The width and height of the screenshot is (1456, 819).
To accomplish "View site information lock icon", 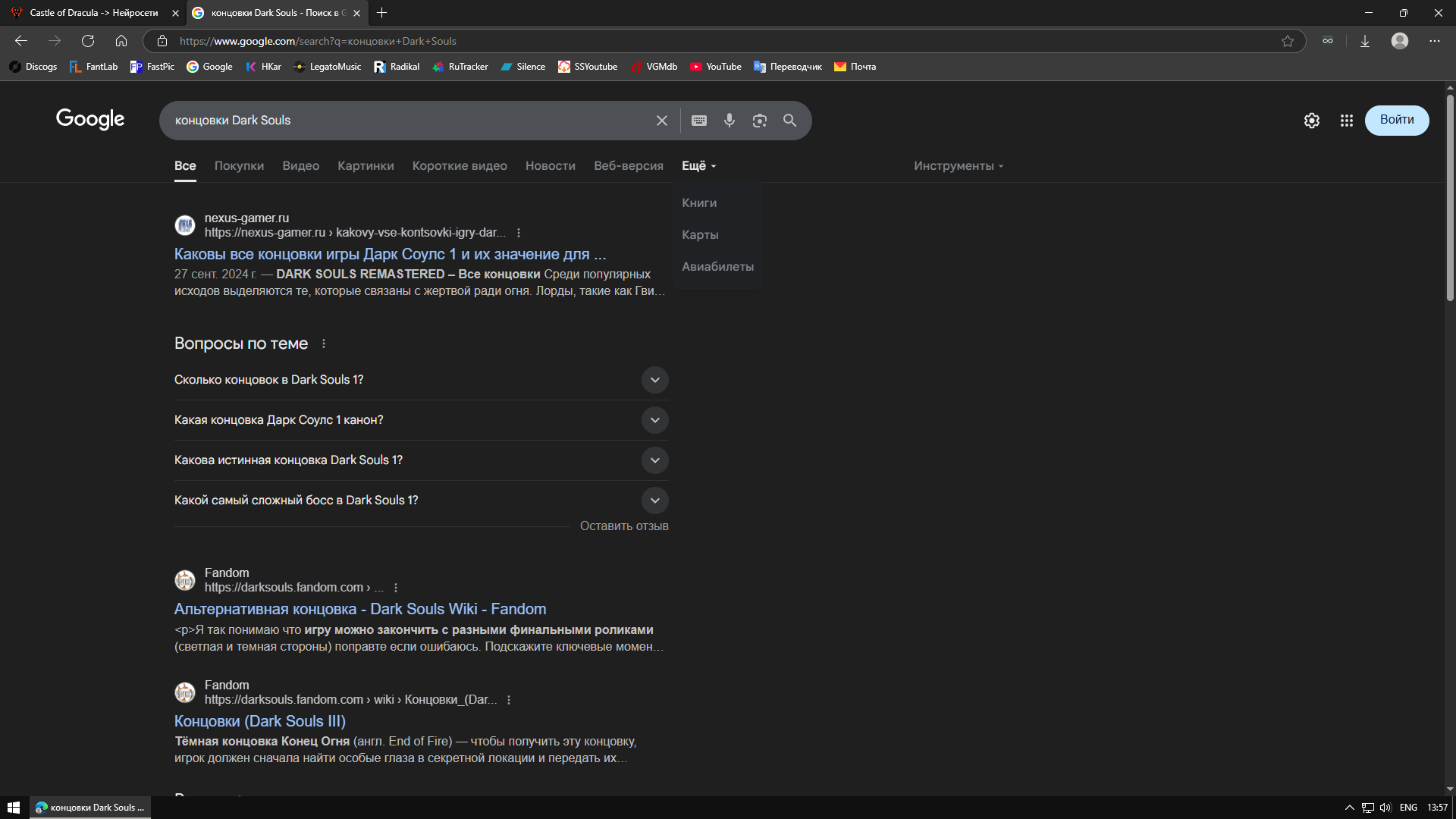I will pos(162,41).
